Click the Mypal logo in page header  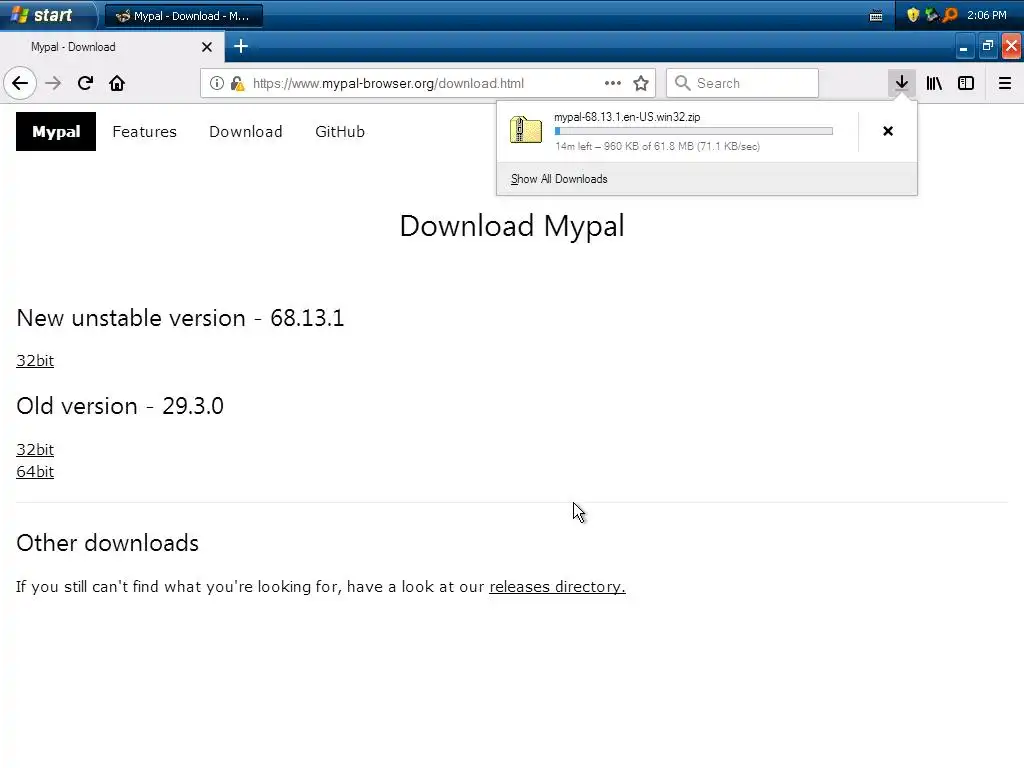pyautogui.click(x=56, y=131)
